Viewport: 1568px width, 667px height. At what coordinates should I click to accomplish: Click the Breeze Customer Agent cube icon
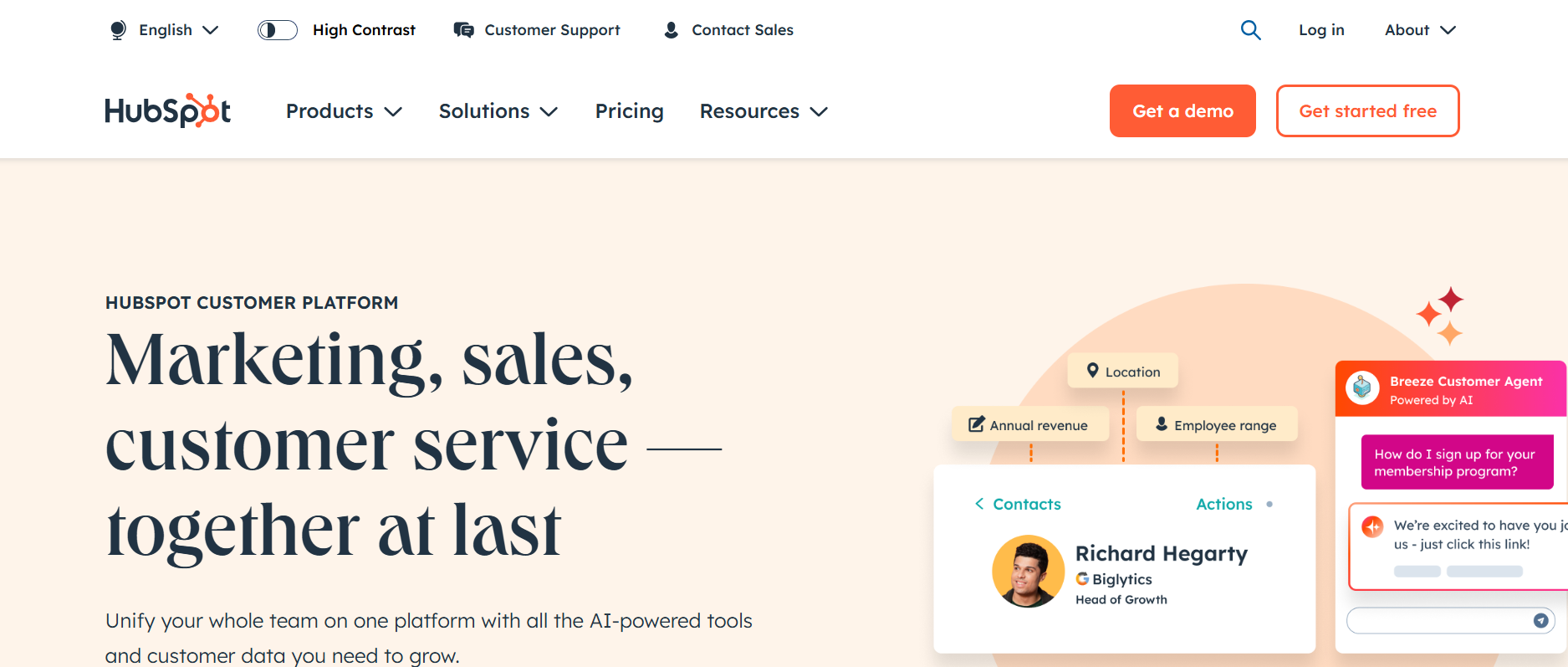[x=1362, y=387]
